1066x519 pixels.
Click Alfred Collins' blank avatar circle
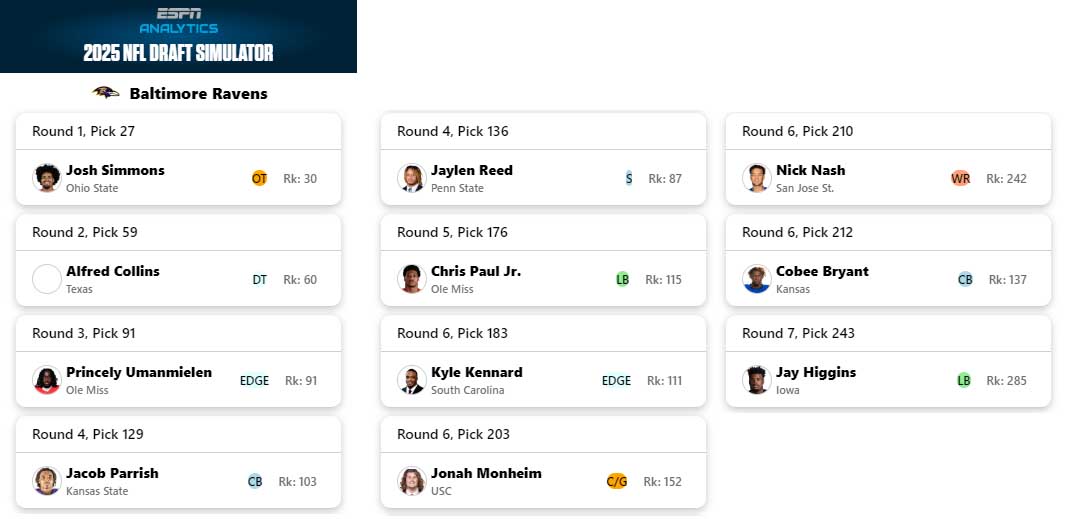(47, 280)
